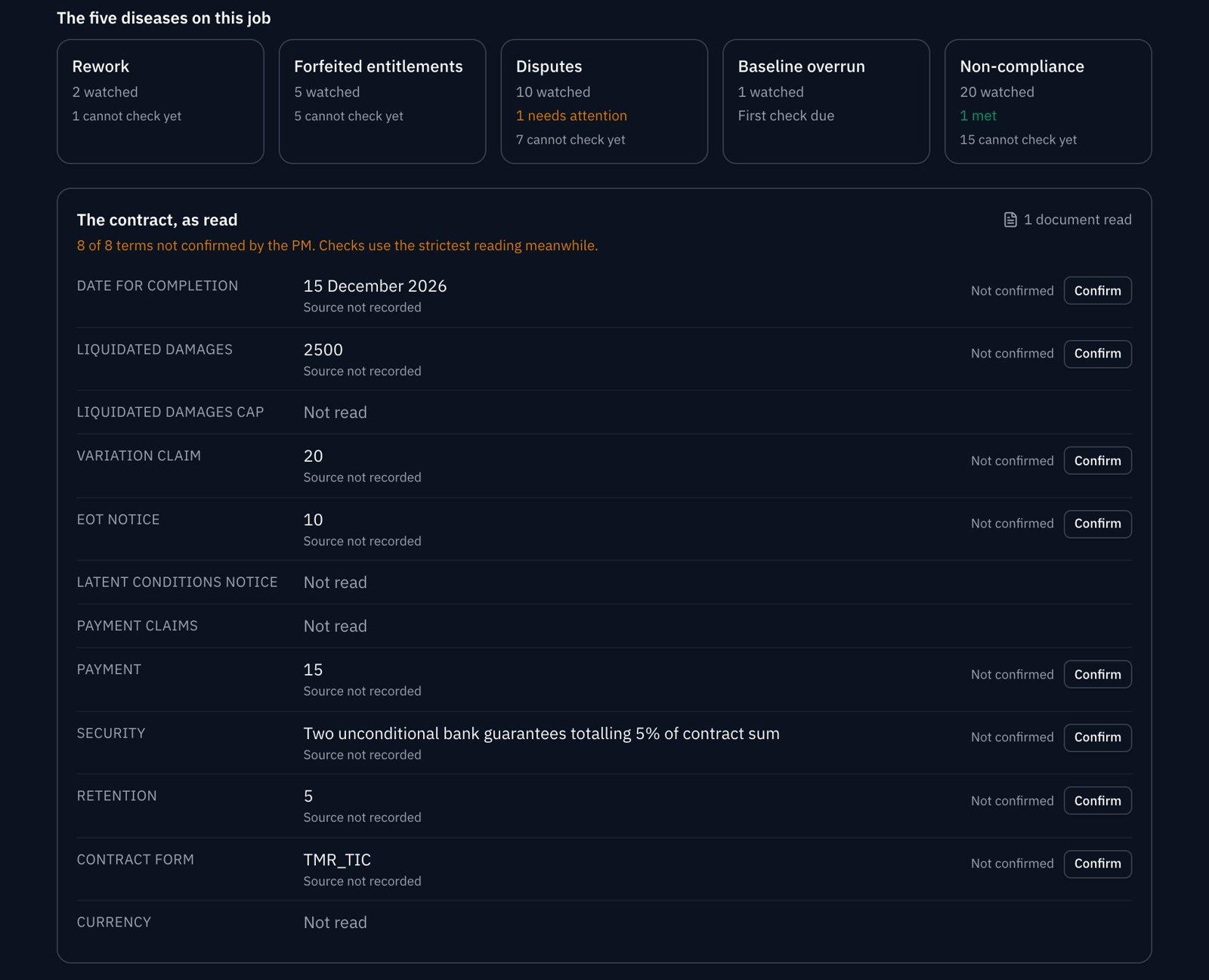Confirm the EOT Notice term
The image size is (1209, 980).
1097,524
